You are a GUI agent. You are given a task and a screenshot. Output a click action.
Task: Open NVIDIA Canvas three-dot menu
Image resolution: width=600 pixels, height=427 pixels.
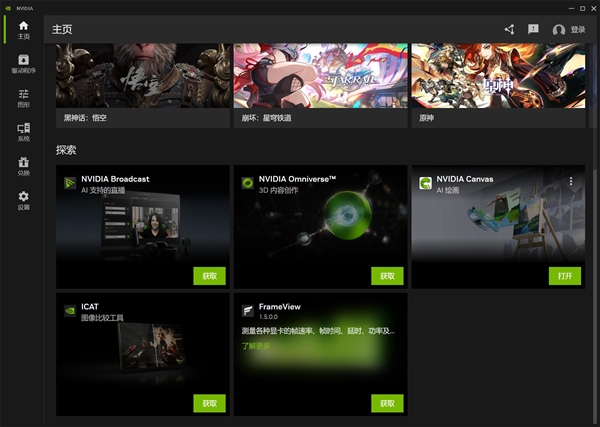point(571,181)
